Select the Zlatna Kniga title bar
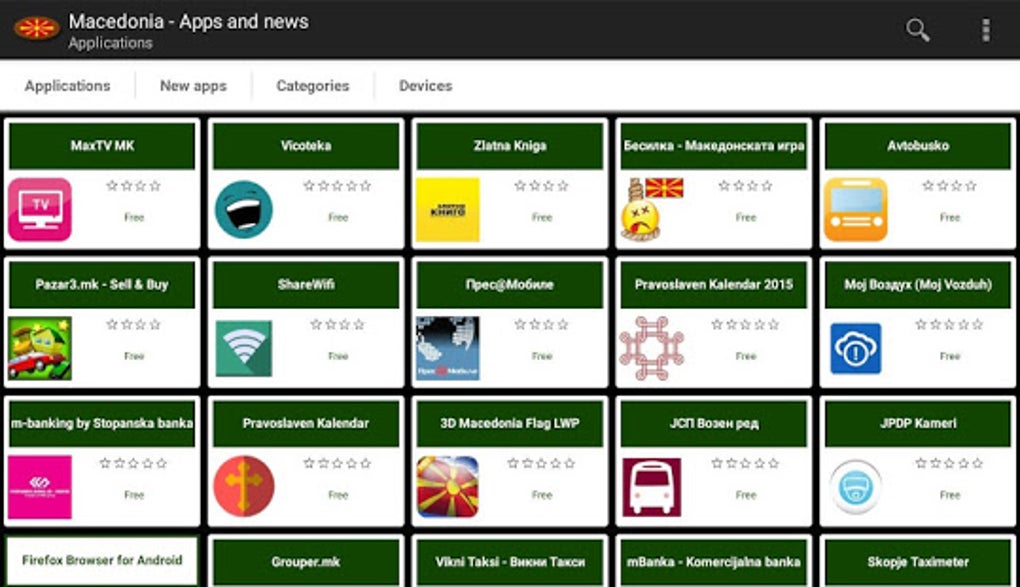Screen dimensions: 1020x587 510,146
